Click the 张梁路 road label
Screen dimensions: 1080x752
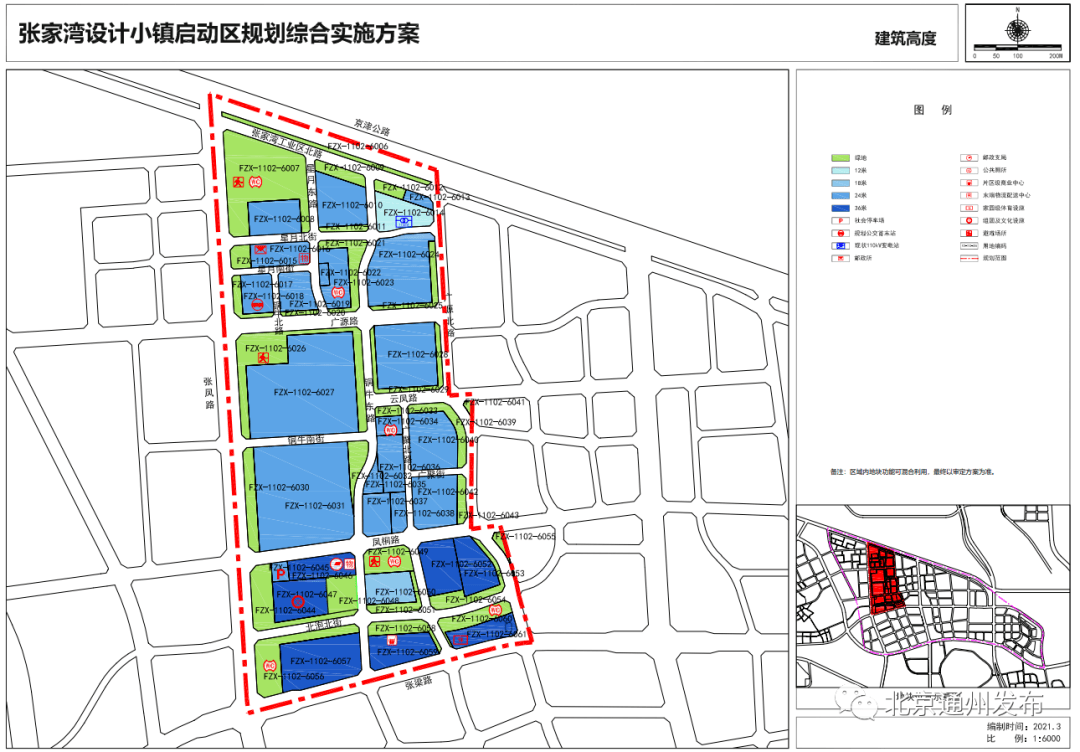click(x=418, y=682)
